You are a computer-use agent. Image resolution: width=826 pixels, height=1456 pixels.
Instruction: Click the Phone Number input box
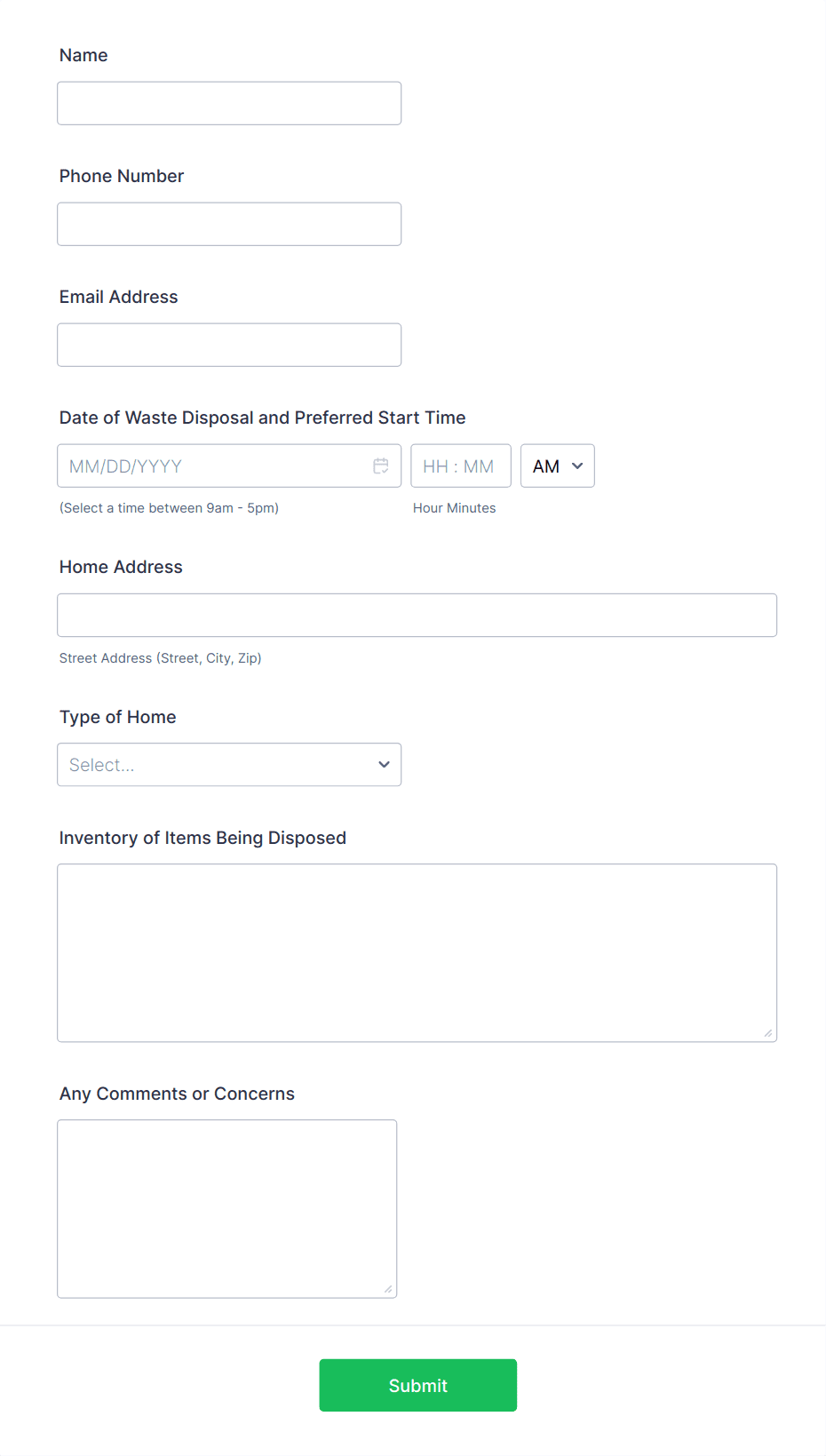coord(229,224)
